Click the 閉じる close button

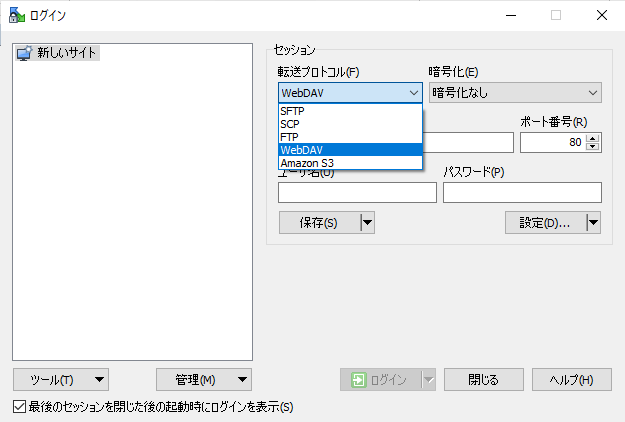484,380
